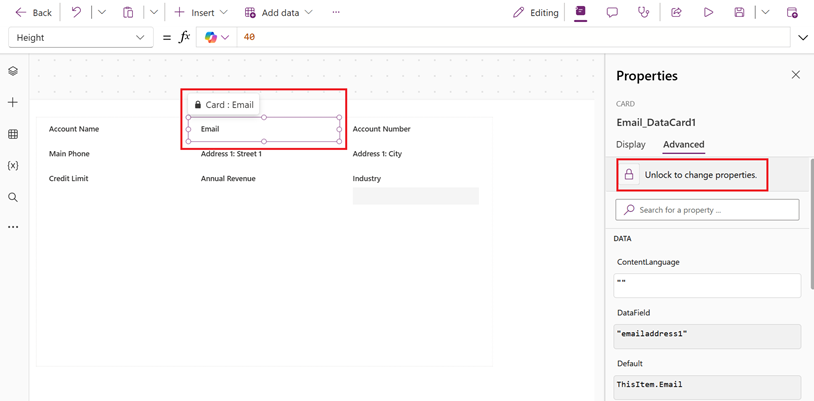Open the Variables icon in sidebar
The width and height of the screenshot is (814, 401).
pos(13,165)
